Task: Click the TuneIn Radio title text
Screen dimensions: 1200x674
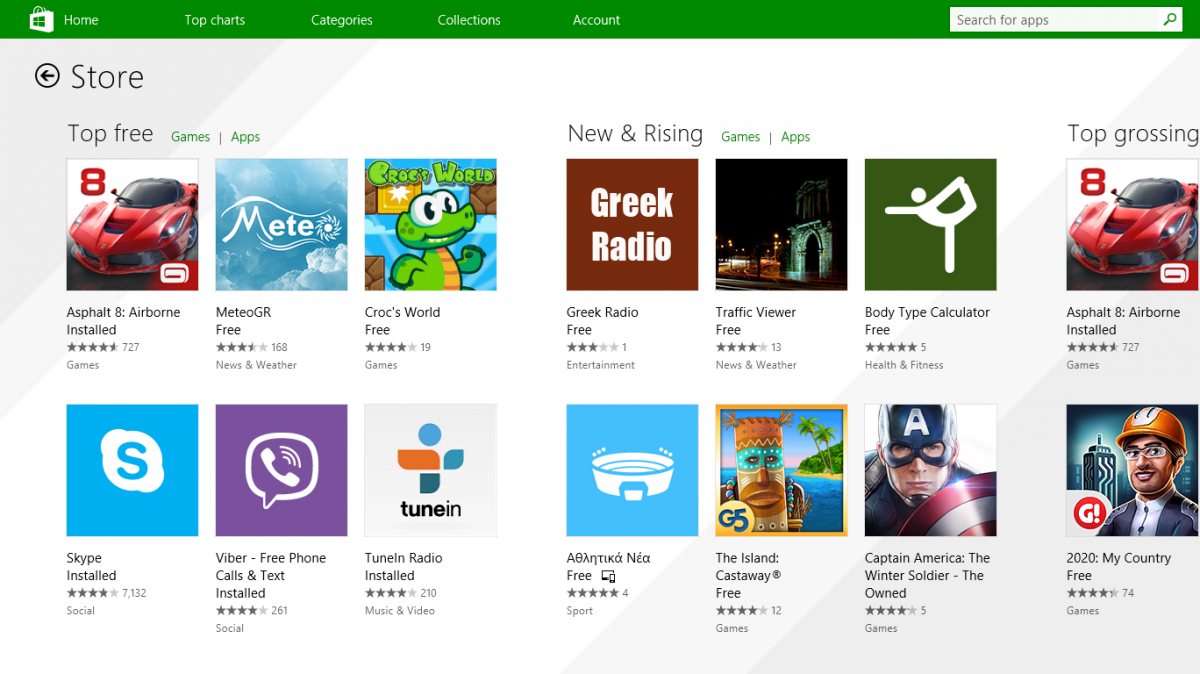Action: pos(403,558)
